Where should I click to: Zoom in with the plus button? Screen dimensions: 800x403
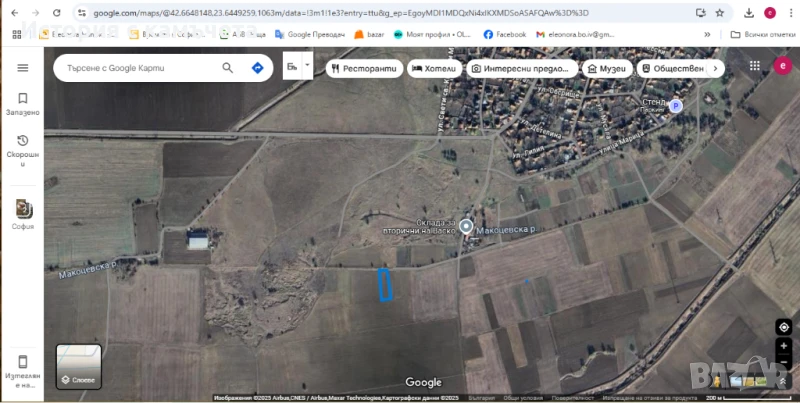[x=783, y=346]
